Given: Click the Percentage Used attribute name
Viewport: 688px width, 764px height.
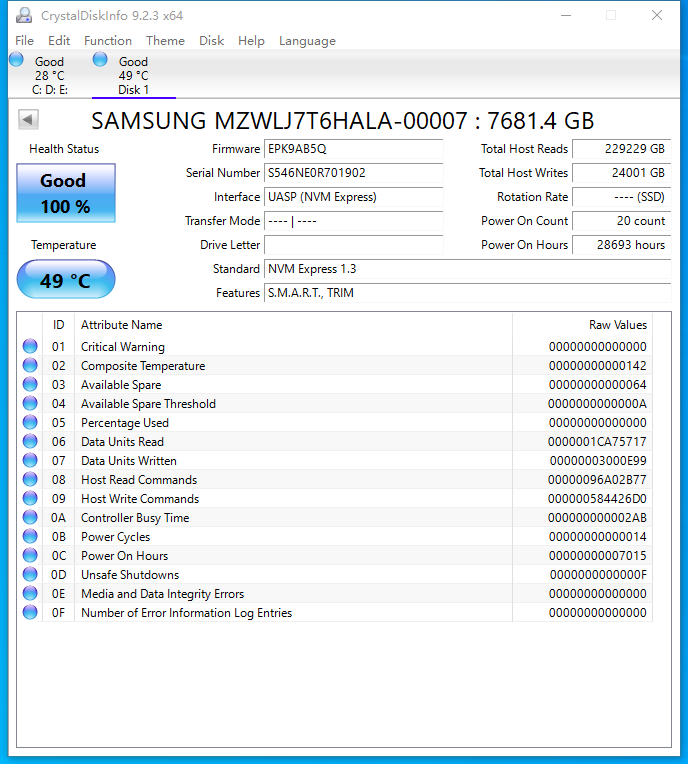Looking at the screenshot, I should click(125, 422).
